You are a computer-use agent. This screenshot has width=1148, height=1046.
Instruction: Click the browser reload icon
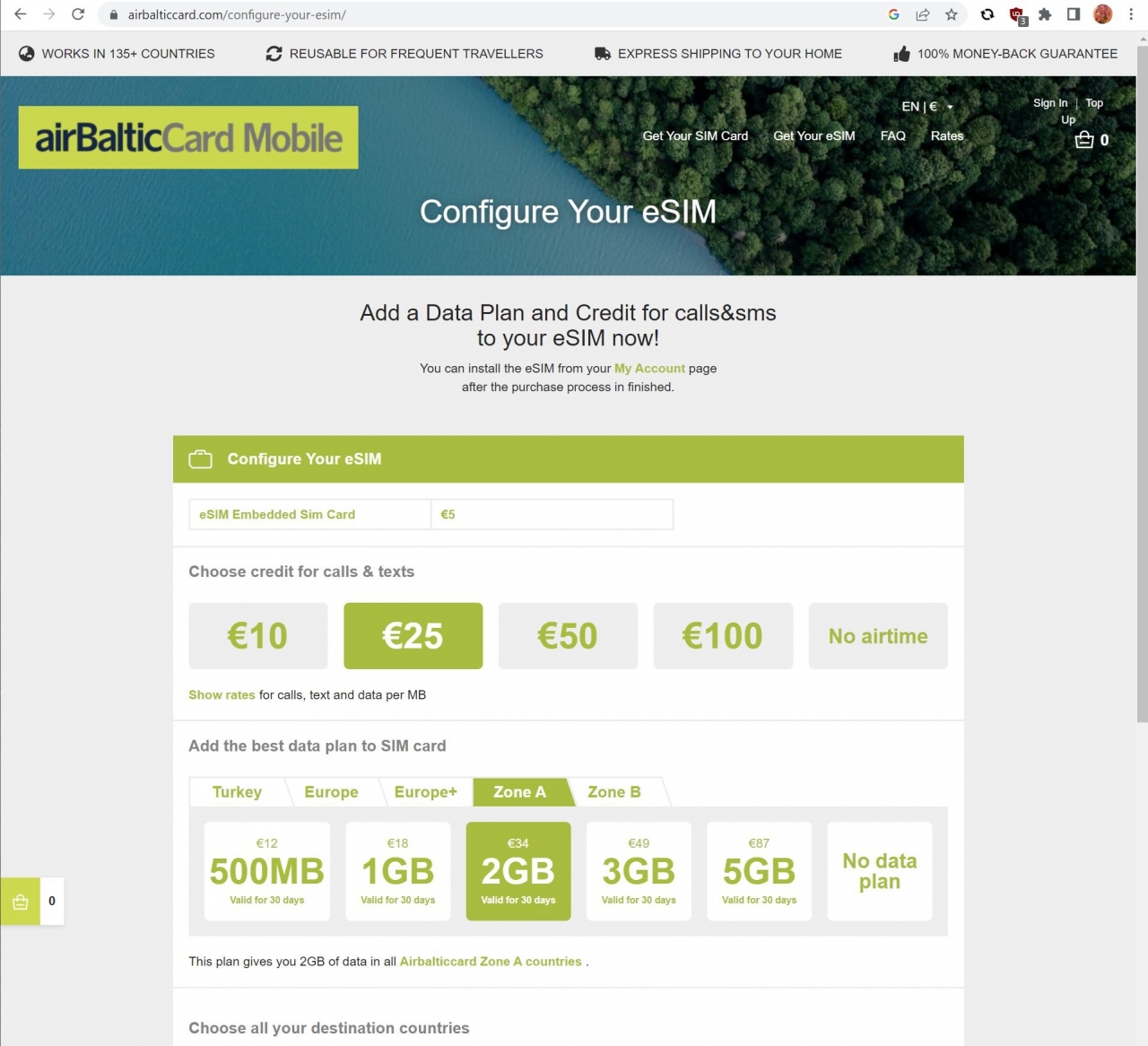click(78, 14)
